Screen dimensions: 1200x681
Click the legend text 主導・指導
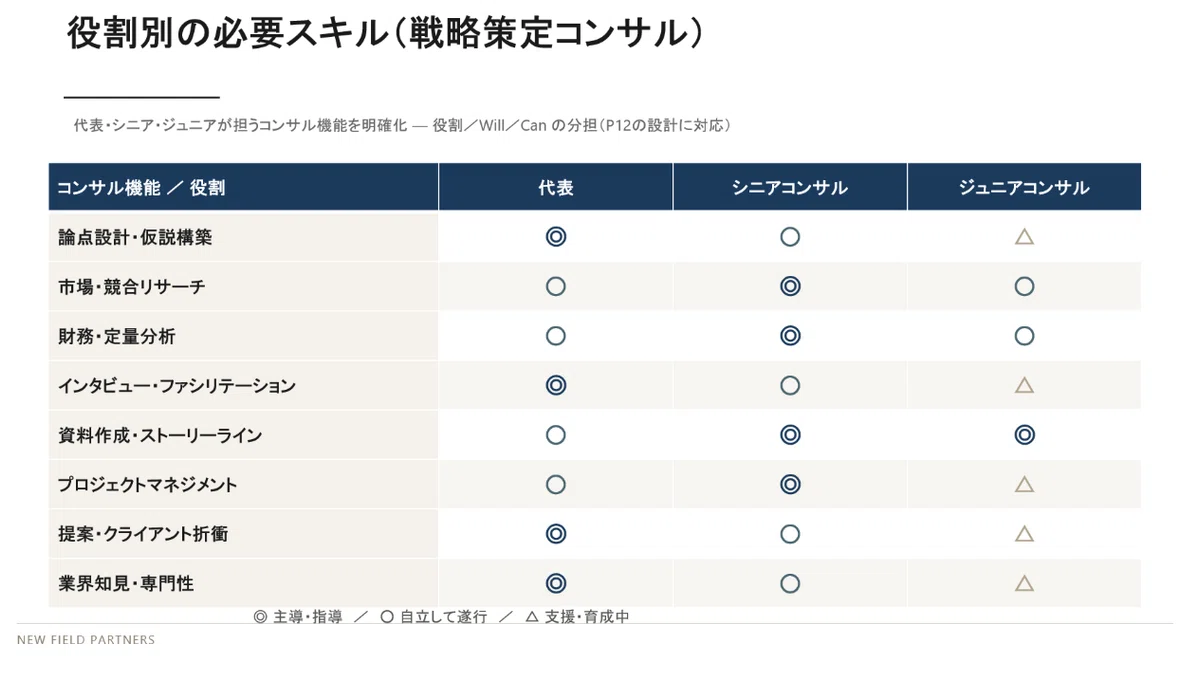point(307,617)
